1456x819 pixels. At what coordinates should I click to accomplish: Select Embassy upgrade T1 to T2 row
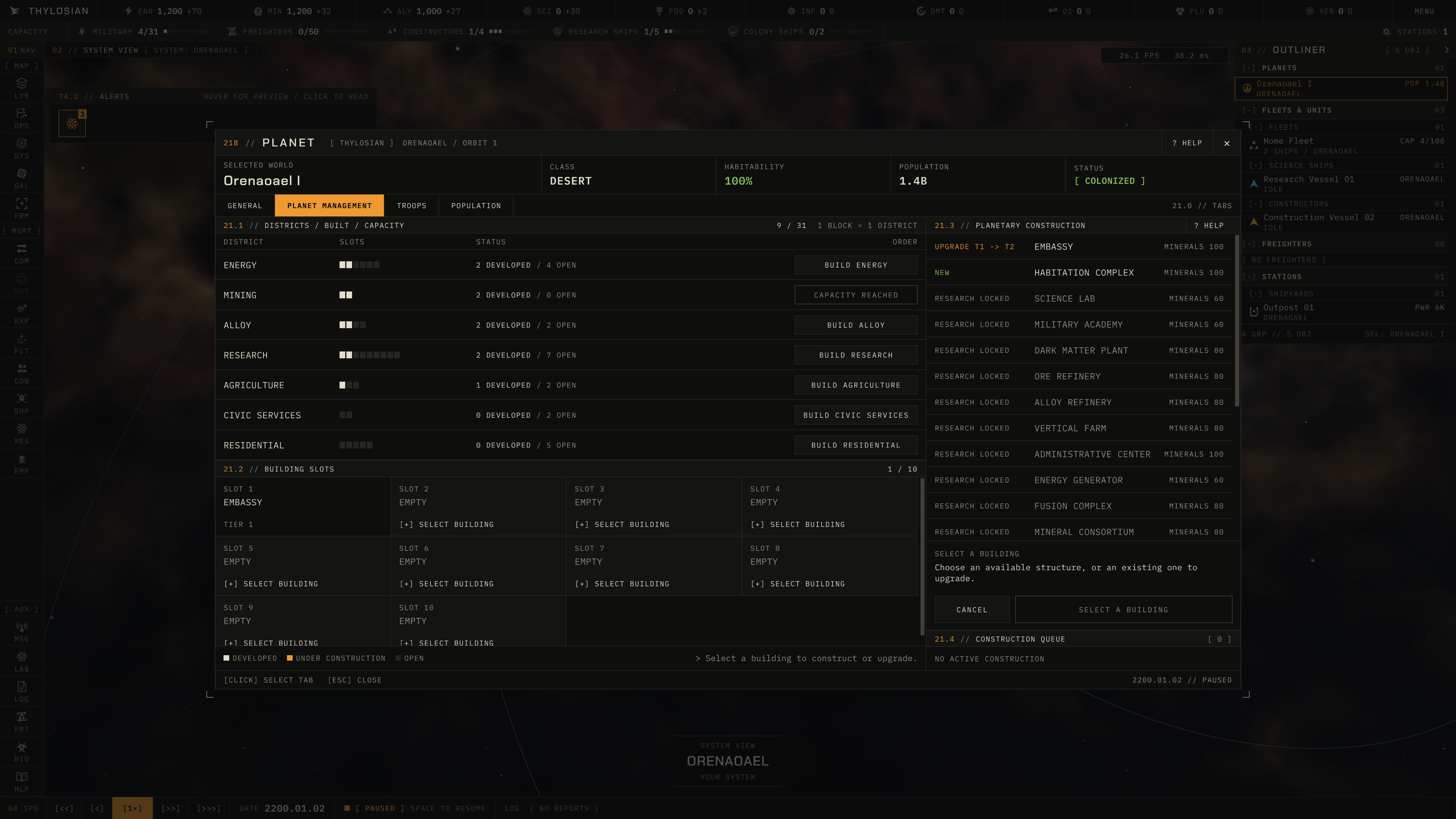point(1079,247)
